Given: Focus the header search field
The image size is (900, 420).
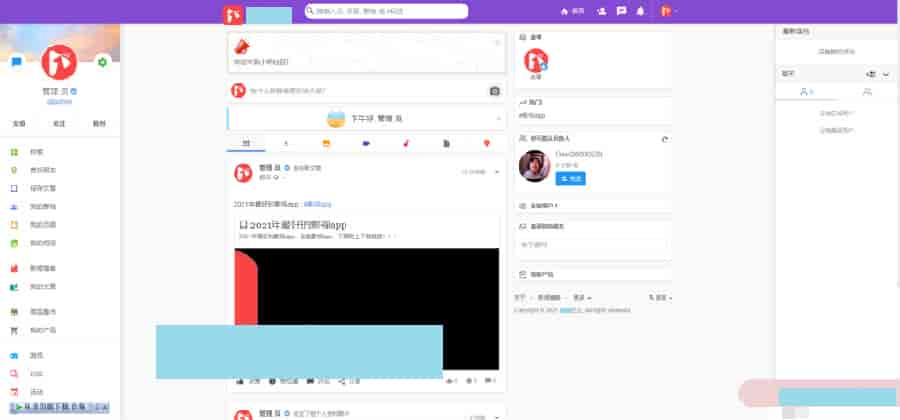Looking at the screenshot, I should pos(386,11).
